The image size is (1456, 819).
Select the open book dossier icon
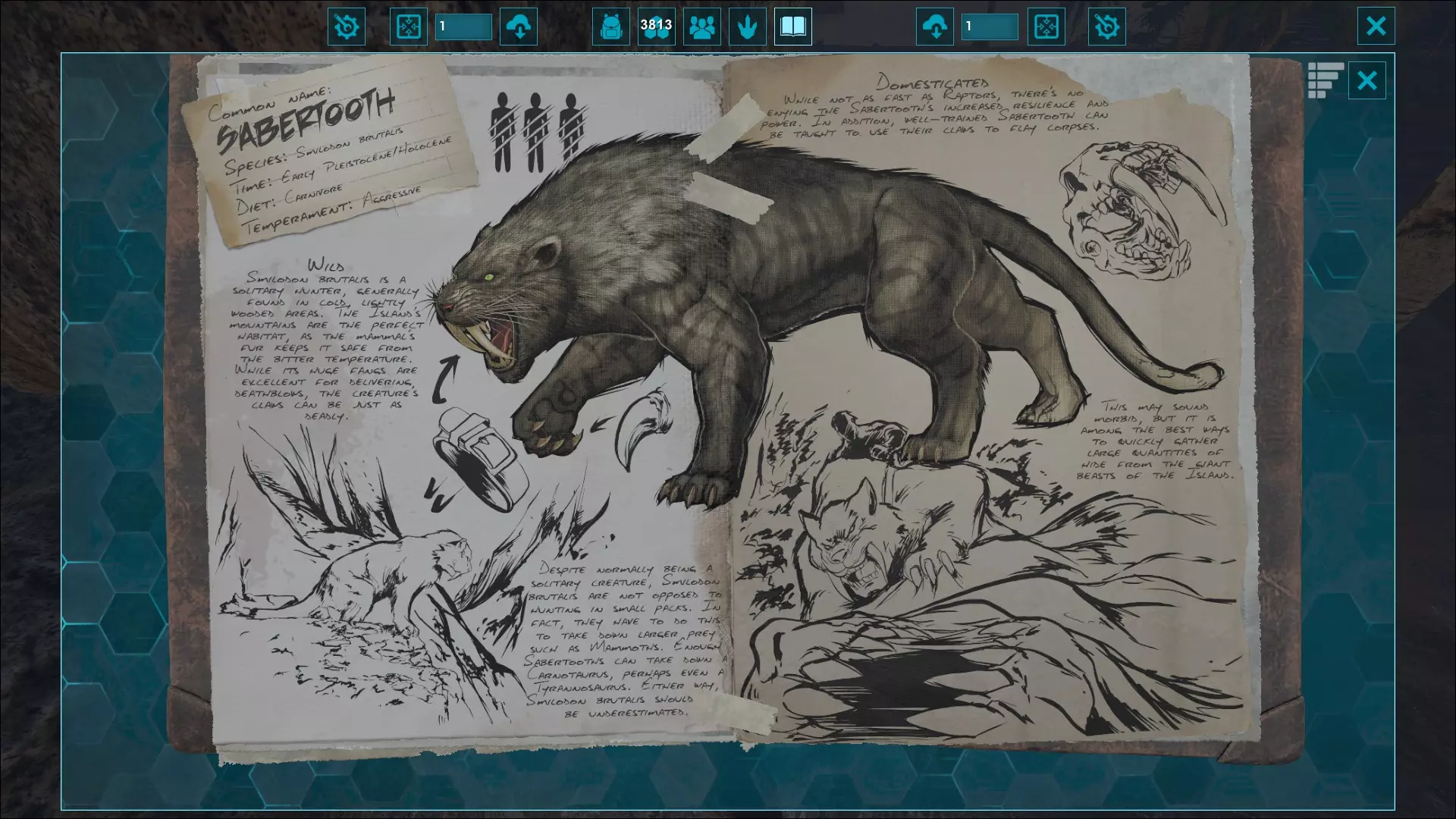[792, 27]
